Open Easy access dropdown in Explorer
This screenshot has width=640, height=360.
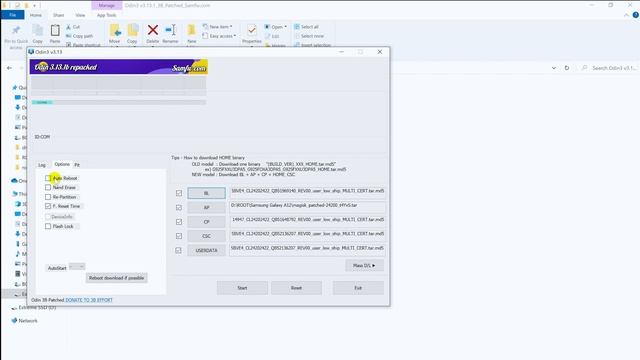pos(219,36)
